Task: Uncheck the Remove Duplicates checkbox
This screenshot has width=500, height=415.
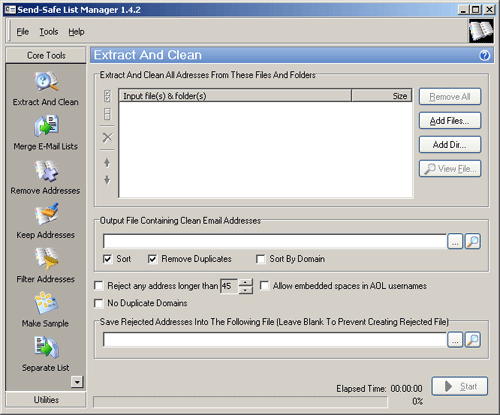Action: 152,259
